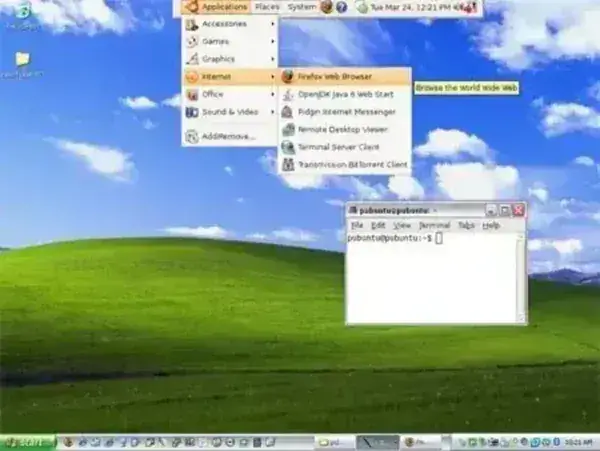Expand the Sound & Video submenu
Viewport: 600px width, 451px height.
pos(230,112)
